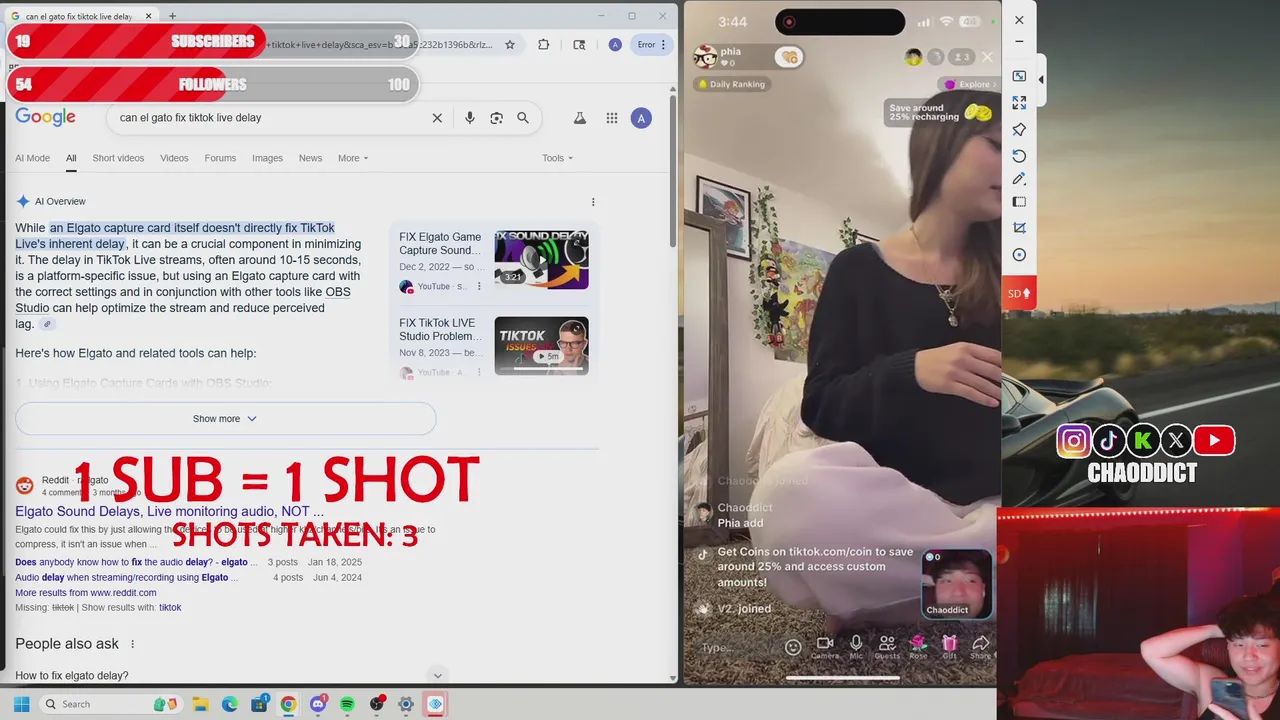The height and width of the screenshot is (720, 1280).
Task: Open the Search Labs flask icon
Action: (x=579, y=118)
